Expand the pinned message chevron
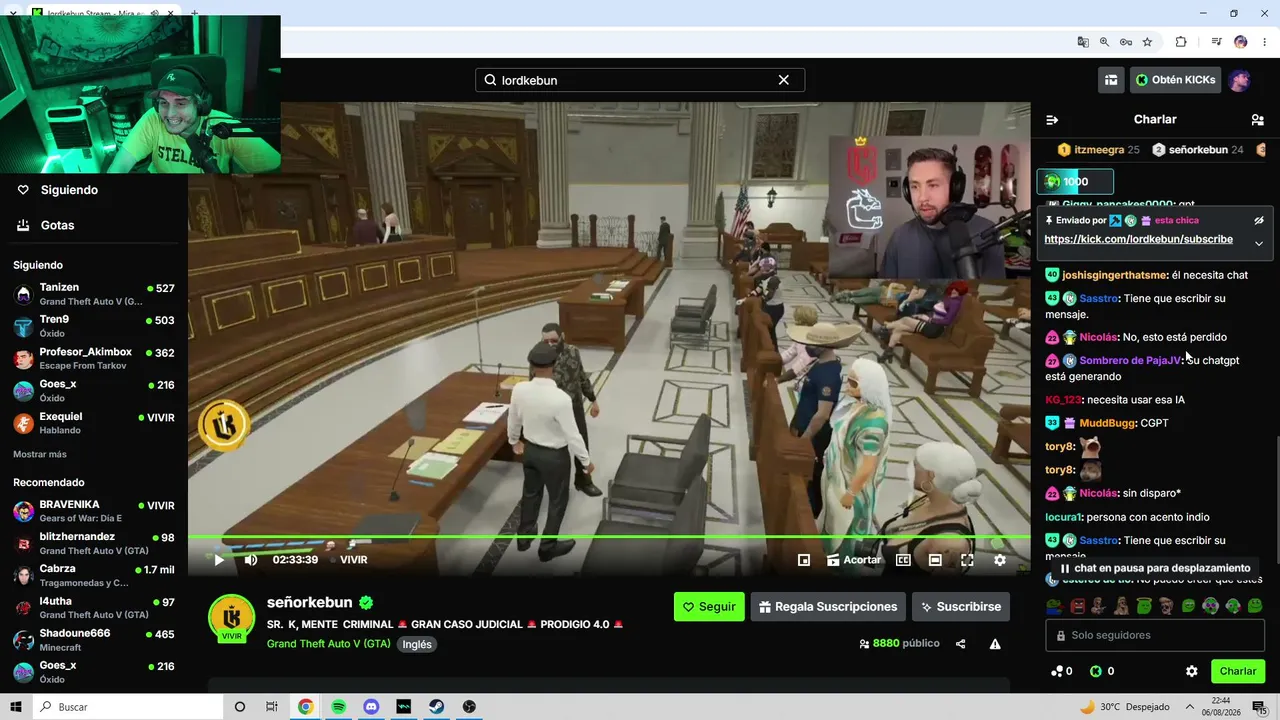 [x=1259, y=243]
